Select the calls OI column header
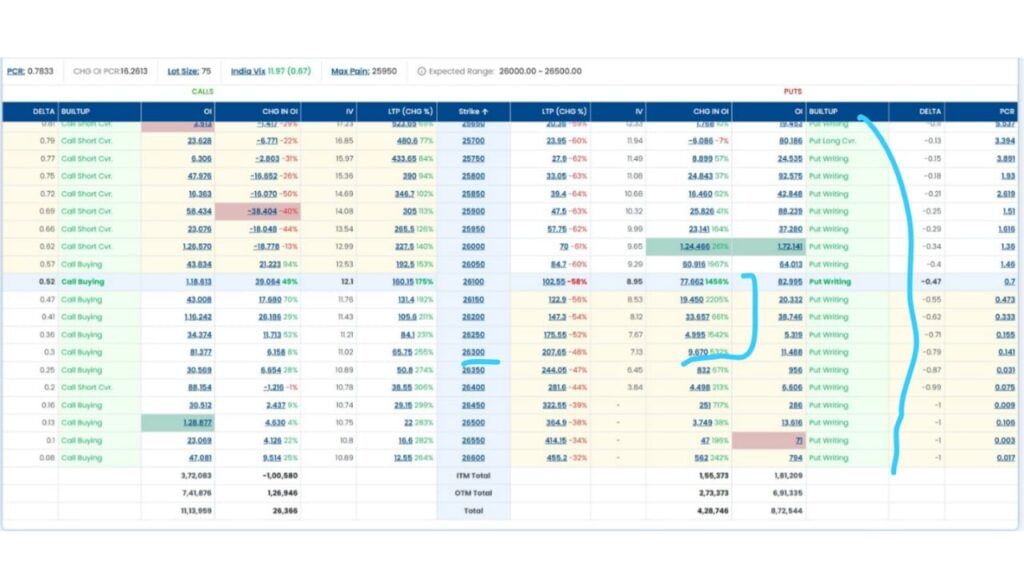This screenshot has height=576, width=1024. (205, 111)
